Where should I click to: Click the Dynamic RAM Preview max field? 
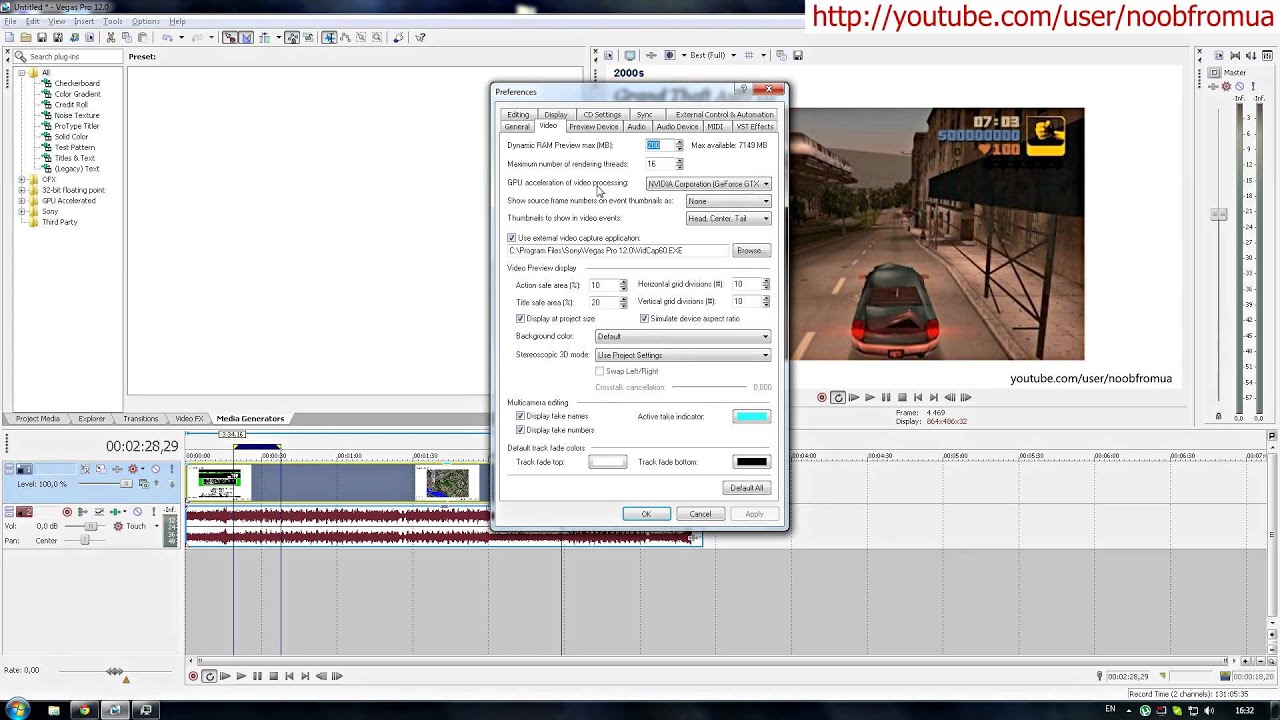tap(659, 146)
